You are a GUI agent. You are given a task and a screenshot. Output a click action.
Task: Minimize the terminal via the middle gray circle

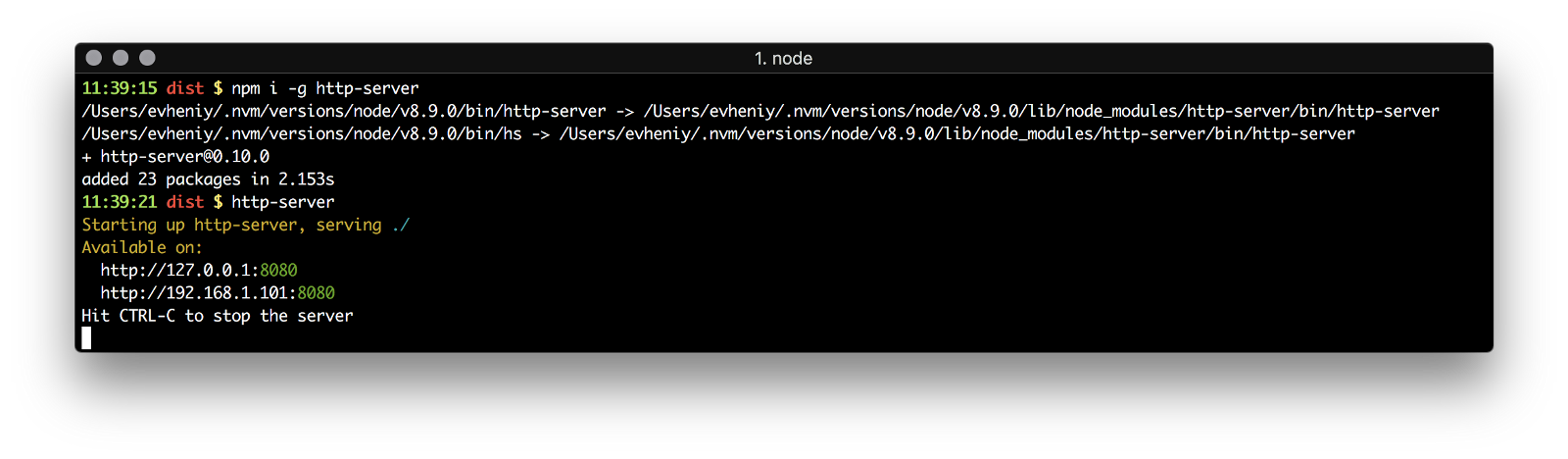pyautogui.click(x=121, y=58)
